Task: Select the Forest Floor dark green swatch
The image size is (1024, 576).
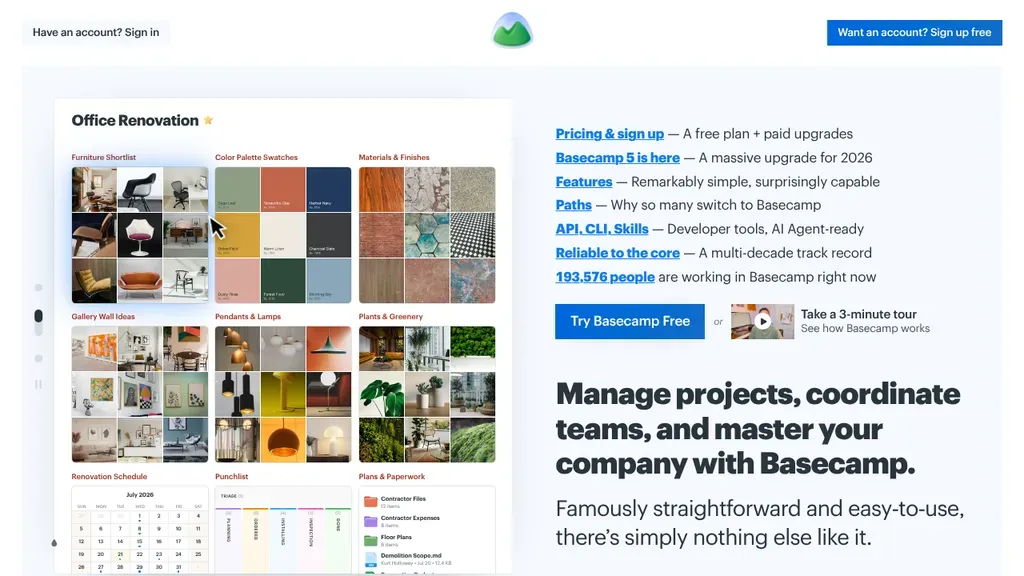Action: tap(283, 281)
